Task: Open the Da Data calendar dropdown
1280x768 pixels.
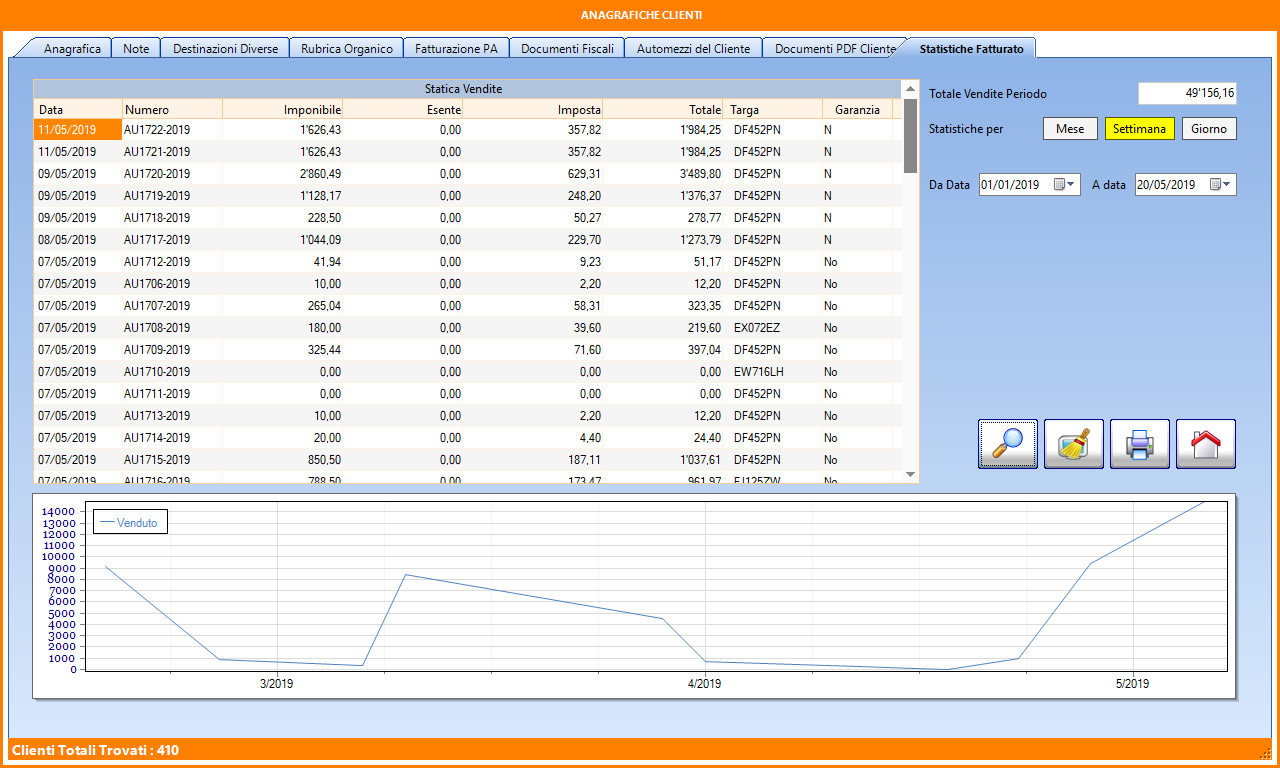Action: [x=1066, y=185]
